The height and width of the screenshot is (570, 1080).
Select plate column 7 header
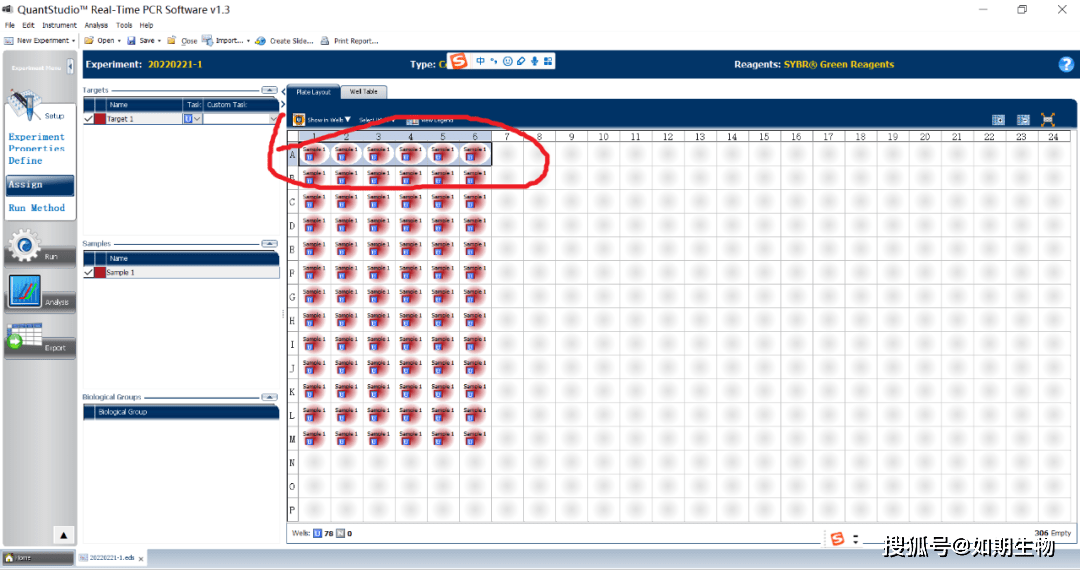coord(507,136)
